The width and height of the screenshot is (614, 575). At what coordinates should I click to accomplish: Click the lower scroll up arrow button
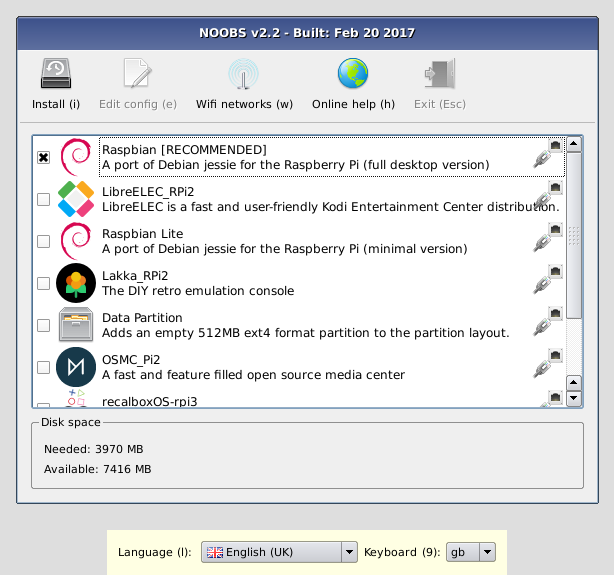click(x=574, y=383)
